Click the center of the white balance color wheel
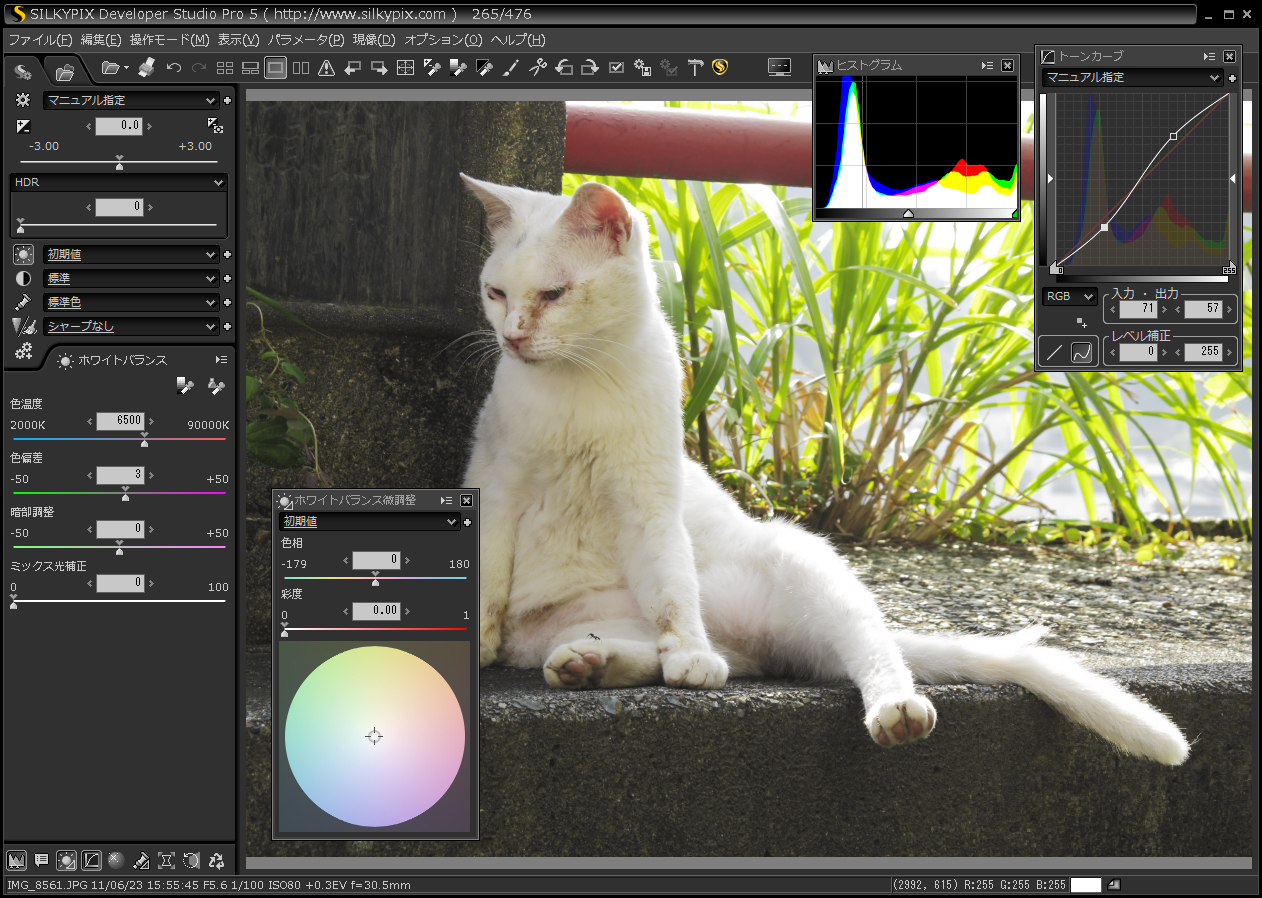This screenshot has height=898, width=1262. pyautogui.click(x=375, y=736)
